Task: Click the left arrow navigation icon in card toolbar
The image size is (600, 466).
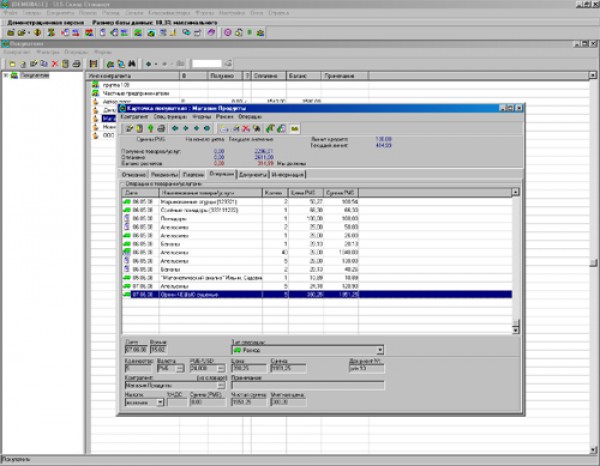Action: point(175,129)
